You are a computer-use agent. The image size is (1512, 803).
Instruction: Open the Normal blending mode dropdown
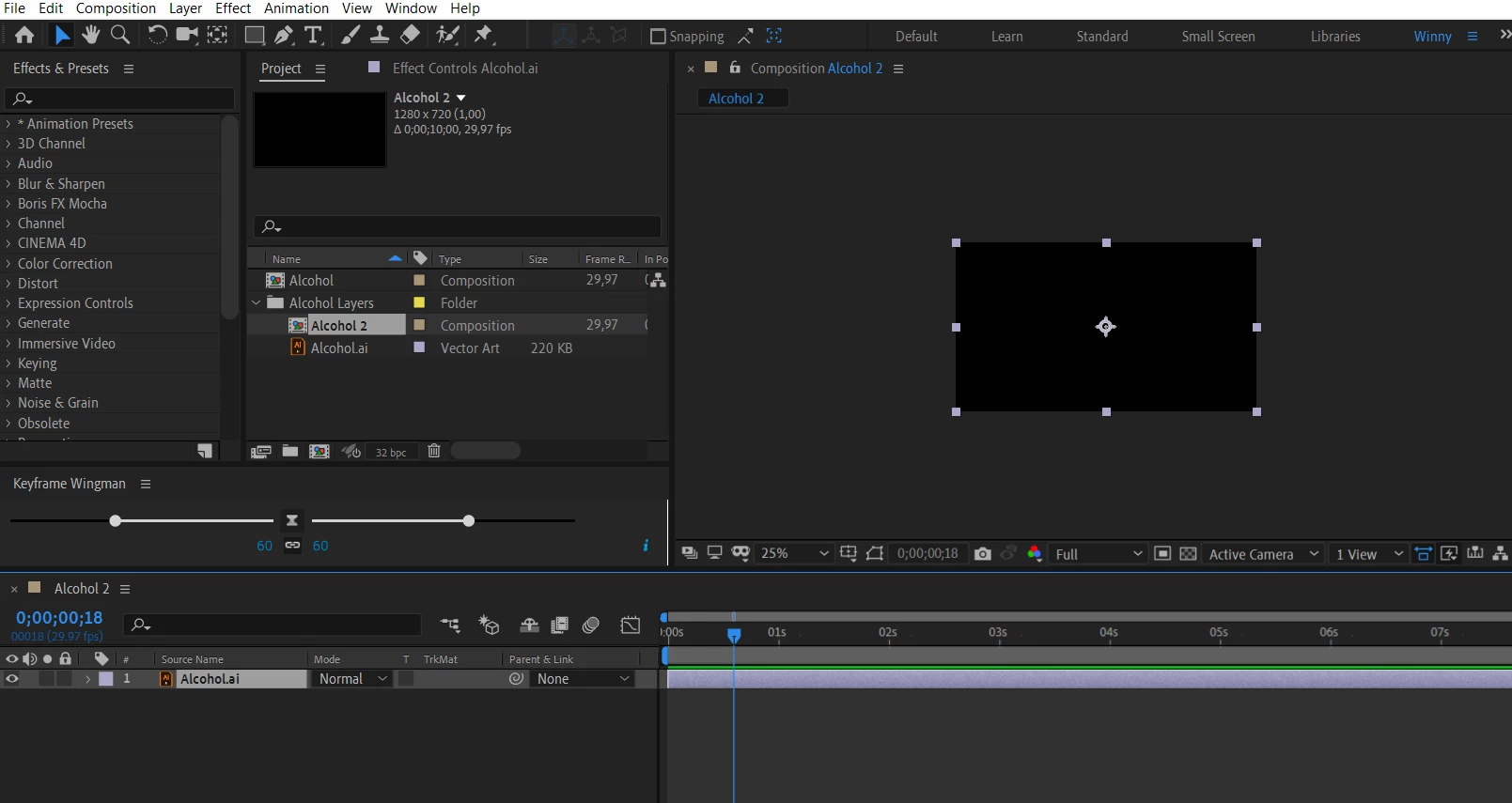352,679
